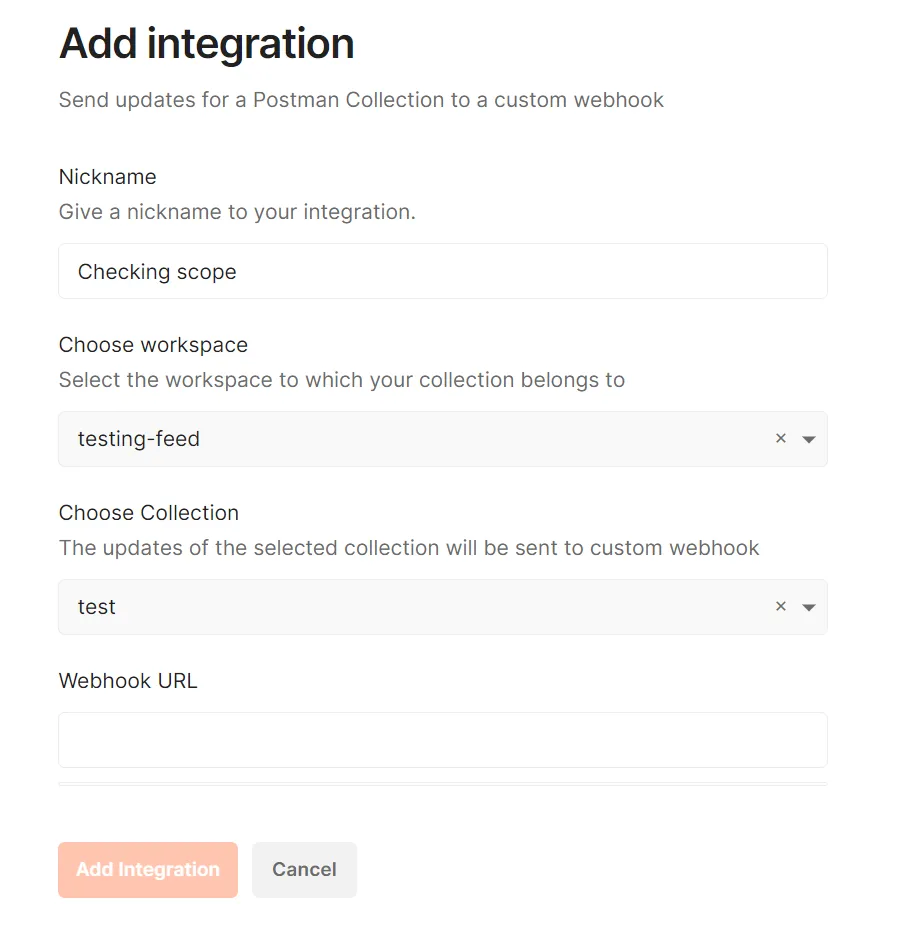910x928 pixels.
Task: Click the divider line below Webhook URL field
Action: [442, 785]
